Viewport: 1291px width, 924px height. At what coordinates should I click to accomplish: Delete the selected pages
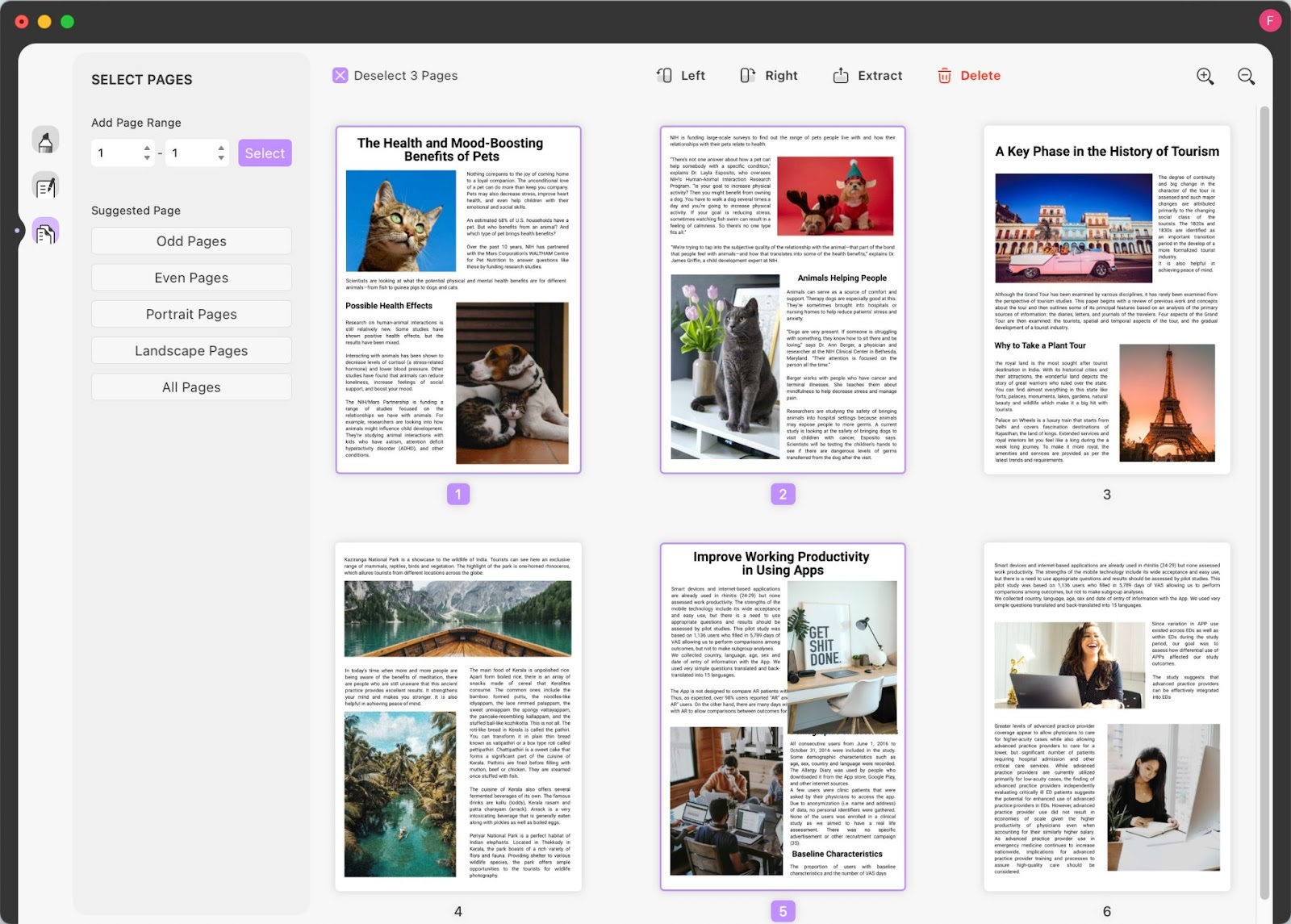968,76
